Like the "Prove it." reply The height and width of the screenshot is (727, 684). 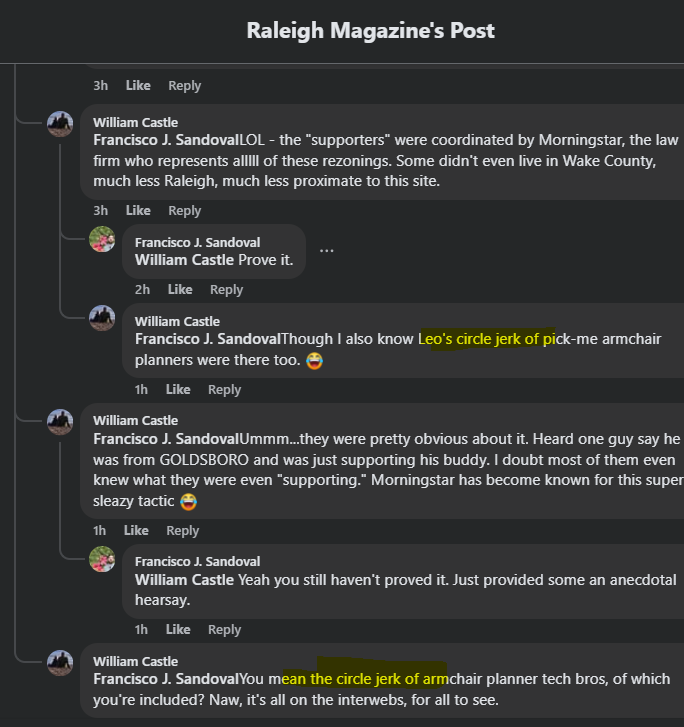tap(180, 290)
